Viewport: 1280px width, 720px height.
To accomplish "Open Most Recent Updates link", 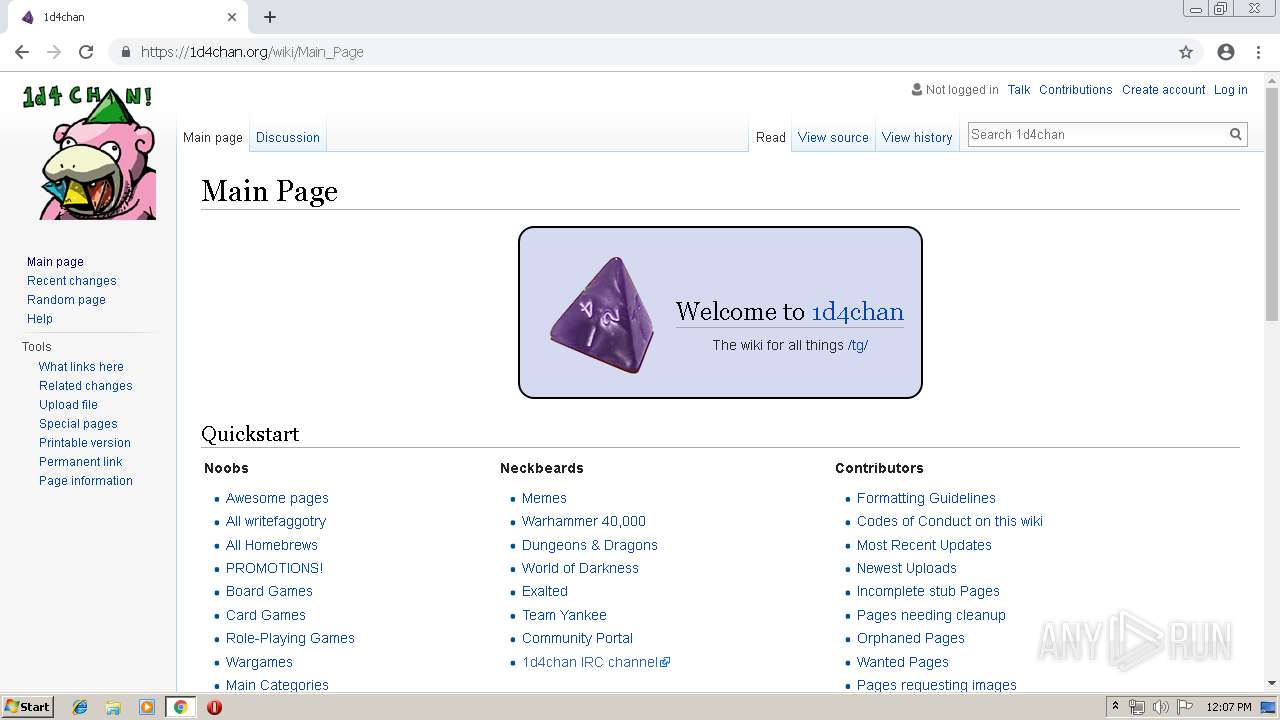I will coord(924,545).
